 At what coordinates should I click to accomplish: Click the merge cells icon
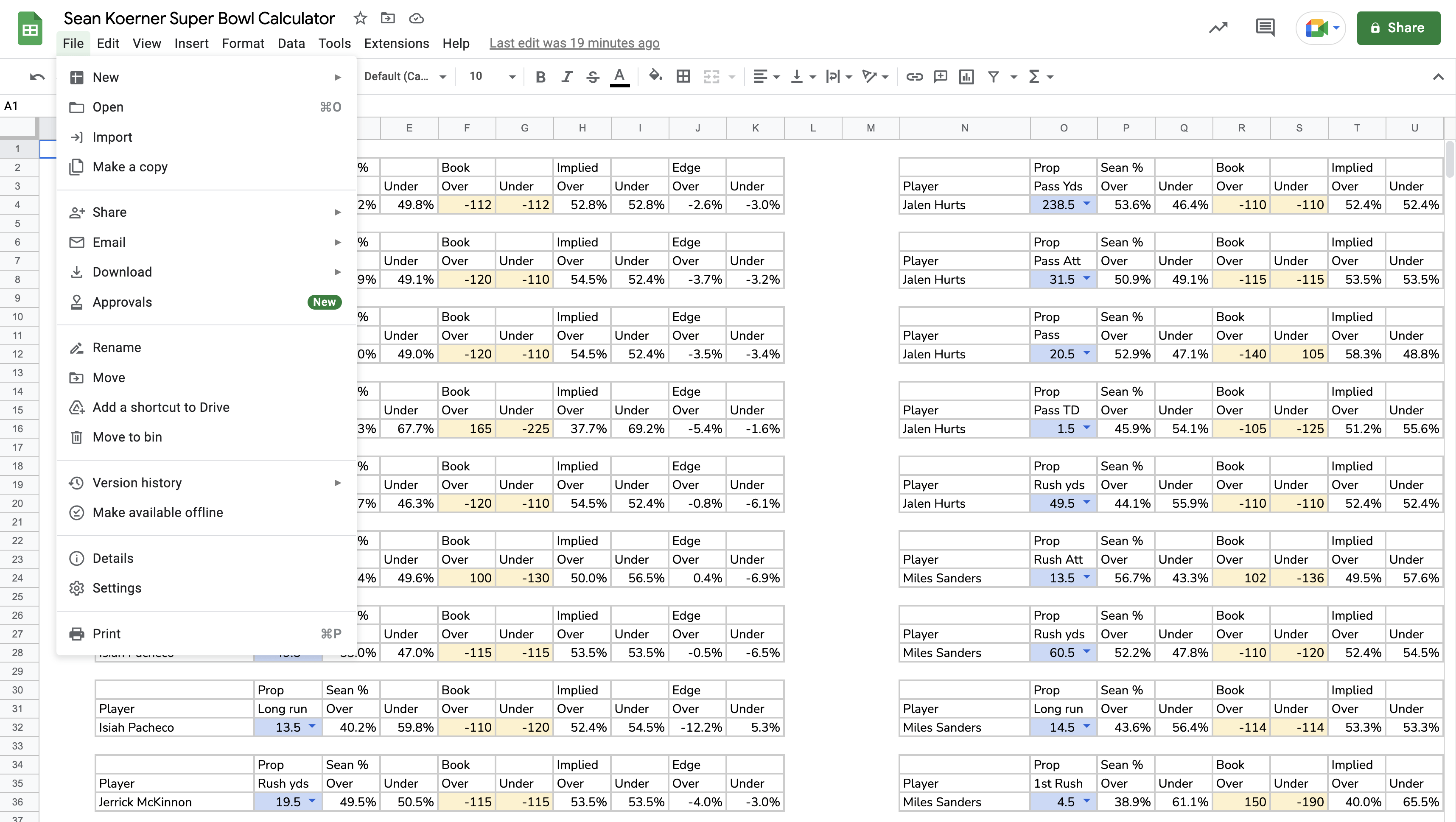[x=711, y=76]
